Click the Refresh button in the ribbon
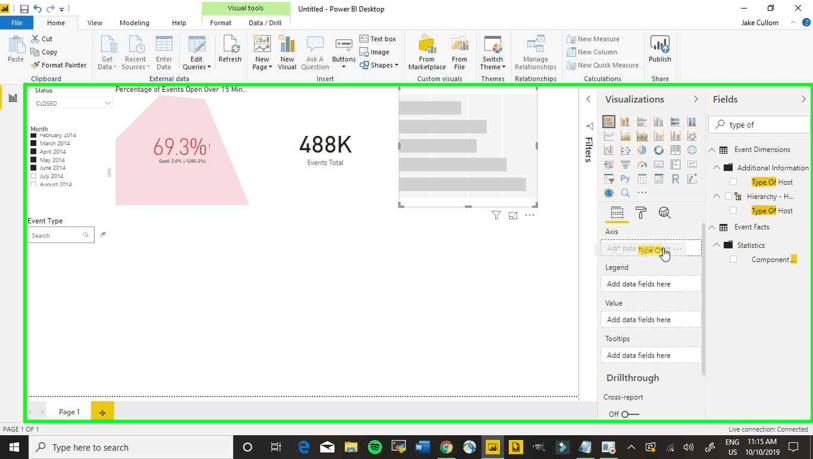The image size is (813, 459). coord(230,49)
